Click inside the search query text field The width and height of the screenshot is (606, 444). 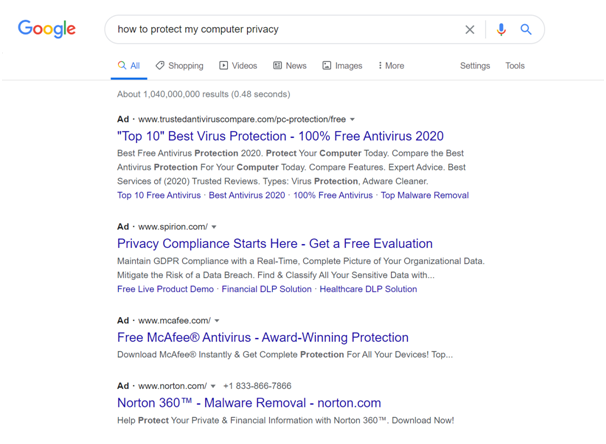click(286, 29)
